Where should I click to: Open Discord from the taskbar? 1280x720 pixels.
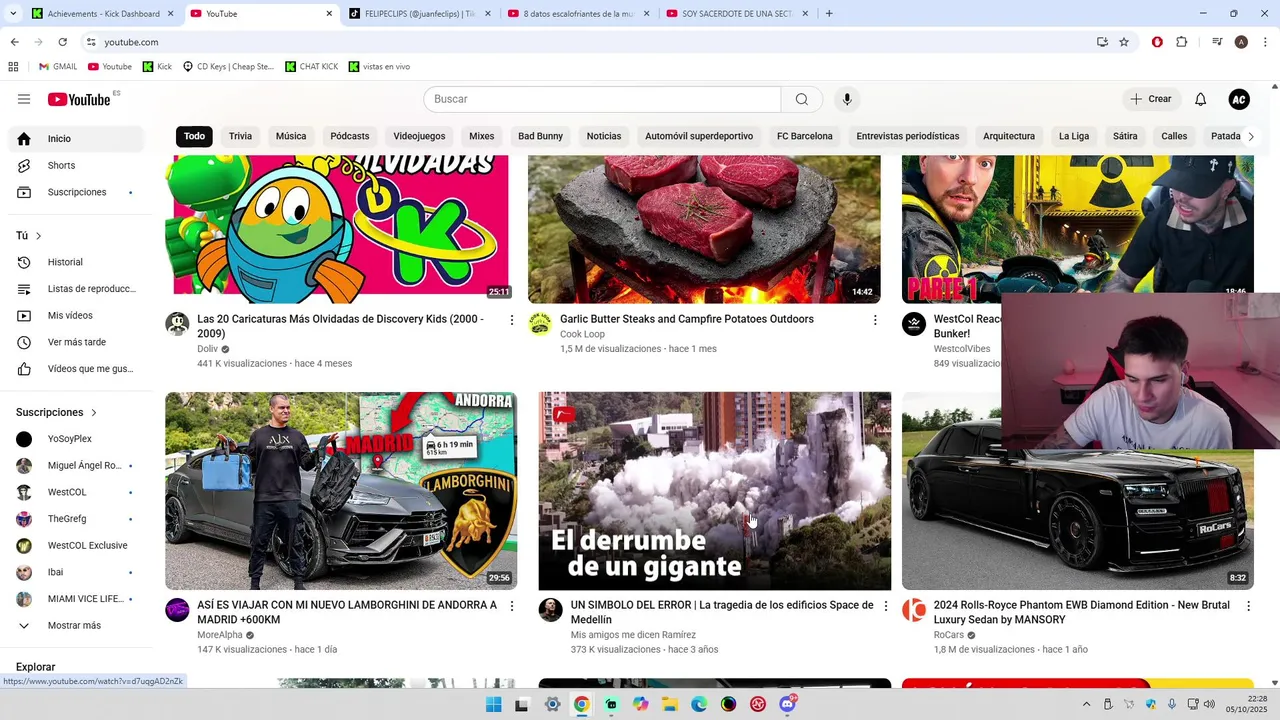click(x=787, y=704)
